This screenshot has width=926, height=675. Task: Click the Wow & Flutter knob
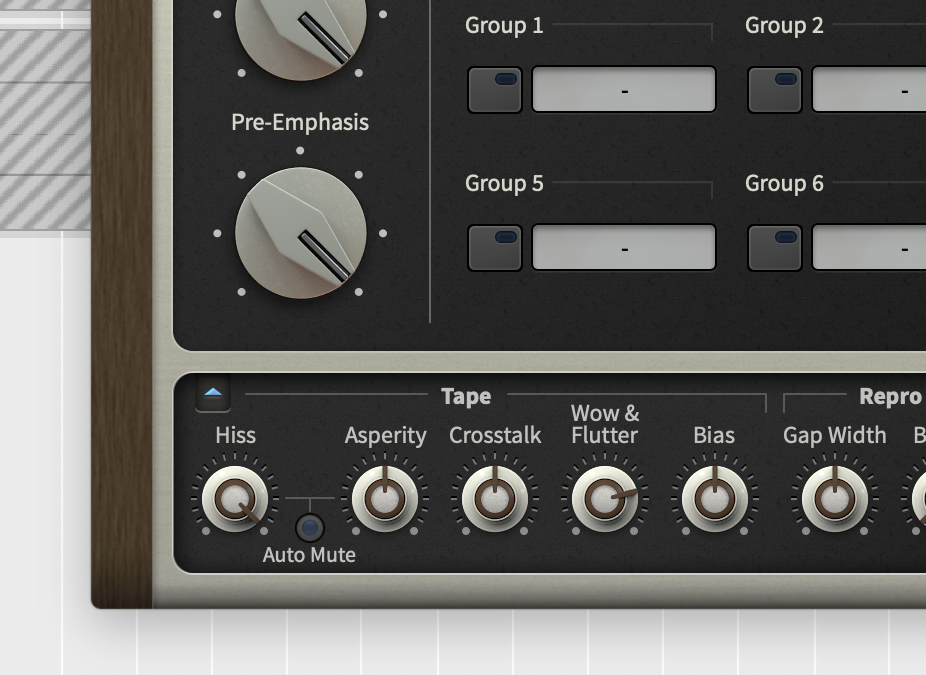(604, 498)
